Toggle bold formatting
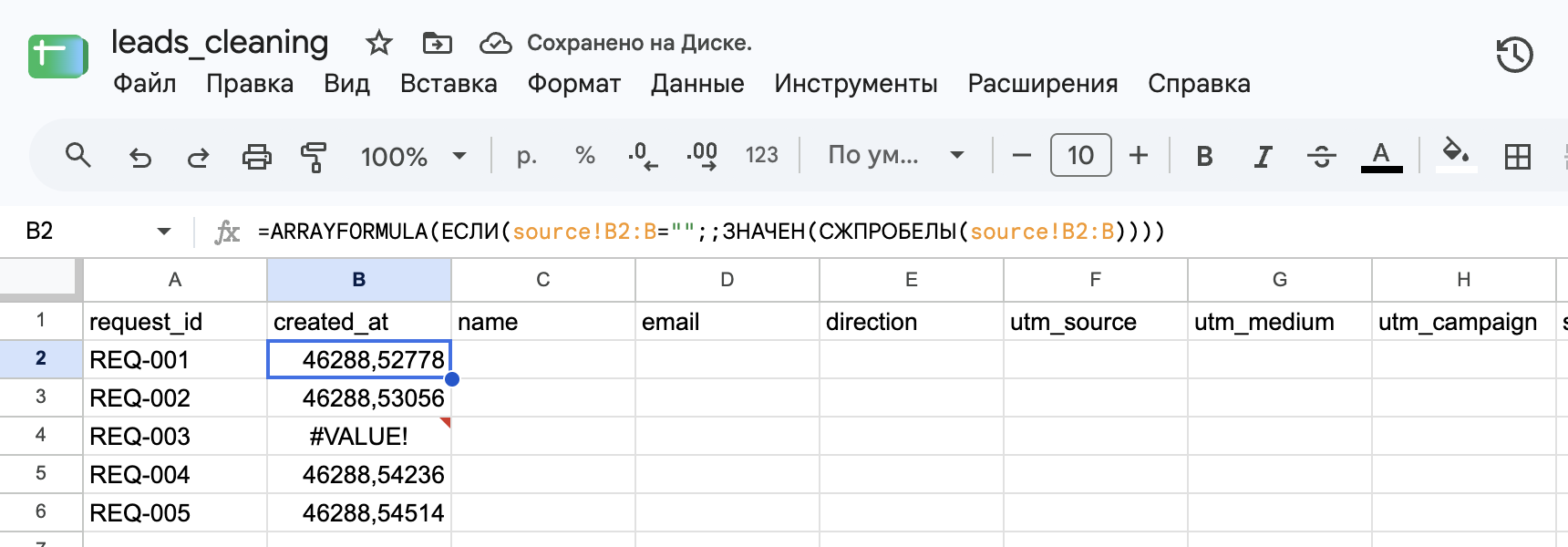Screen dimensions: 1568x547 [x=1204, y=157]
